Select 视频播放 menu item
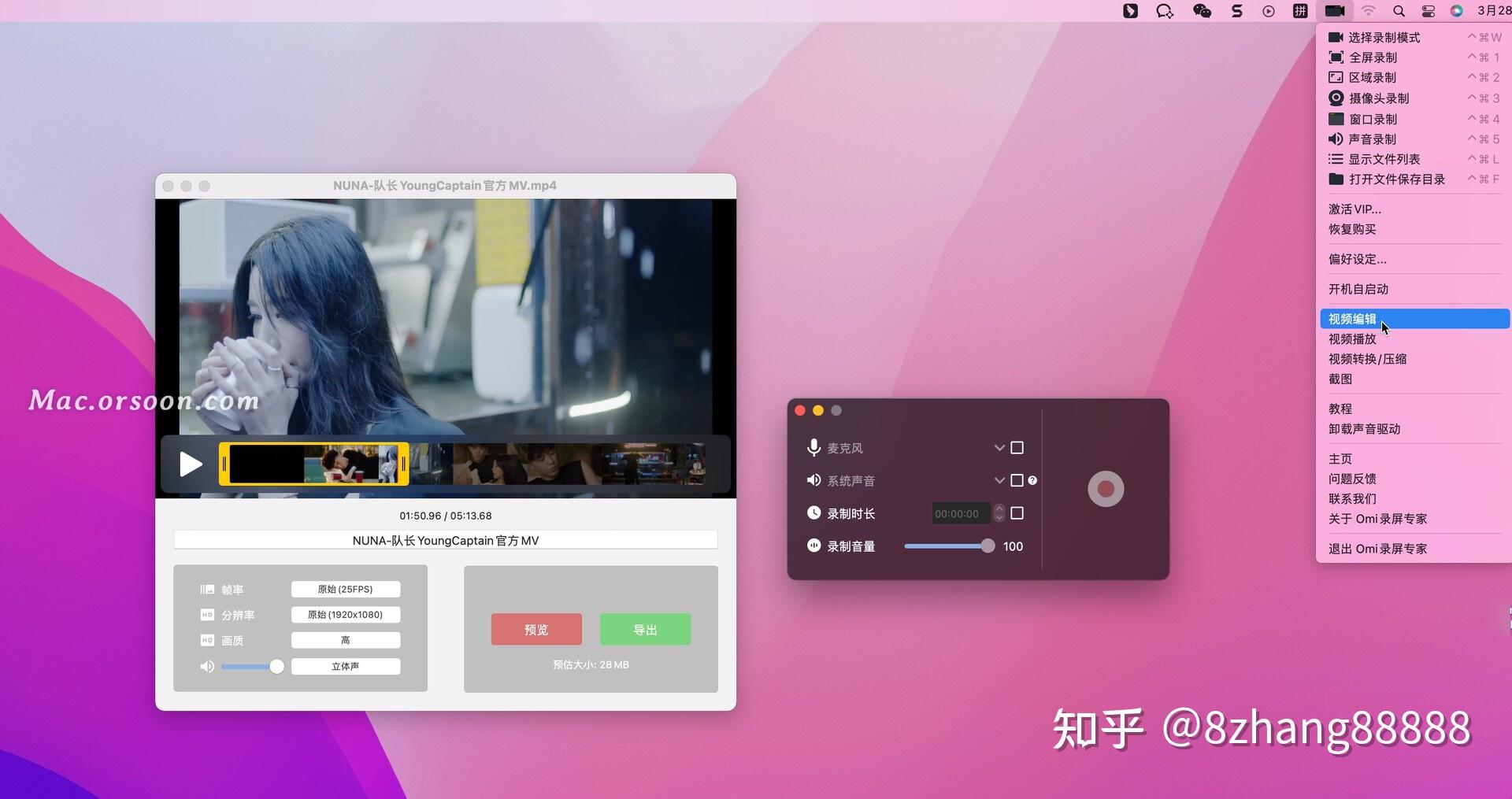The height and width of the screenshot is (799, 1512). pyautogui.click(x=1352, y=338)
